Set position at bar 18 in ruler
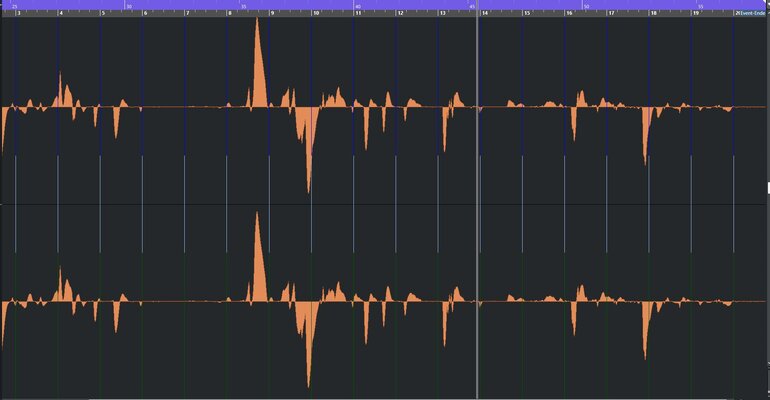770x400 pixels. tap(654, 13)
